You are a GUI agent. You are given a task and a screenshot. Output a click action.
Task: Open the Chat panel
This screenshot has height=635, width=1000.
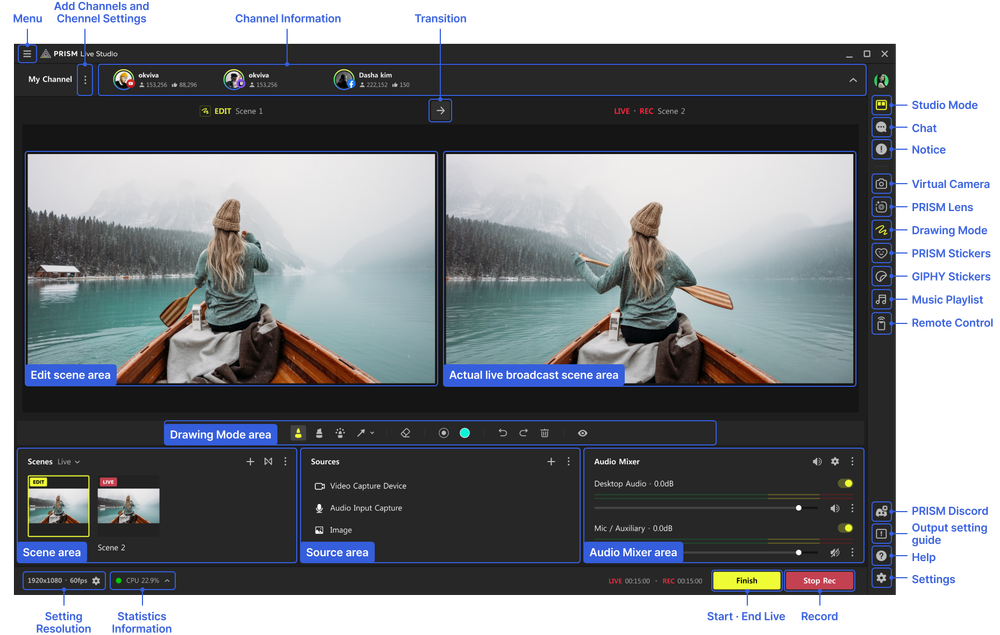[881, 127]
